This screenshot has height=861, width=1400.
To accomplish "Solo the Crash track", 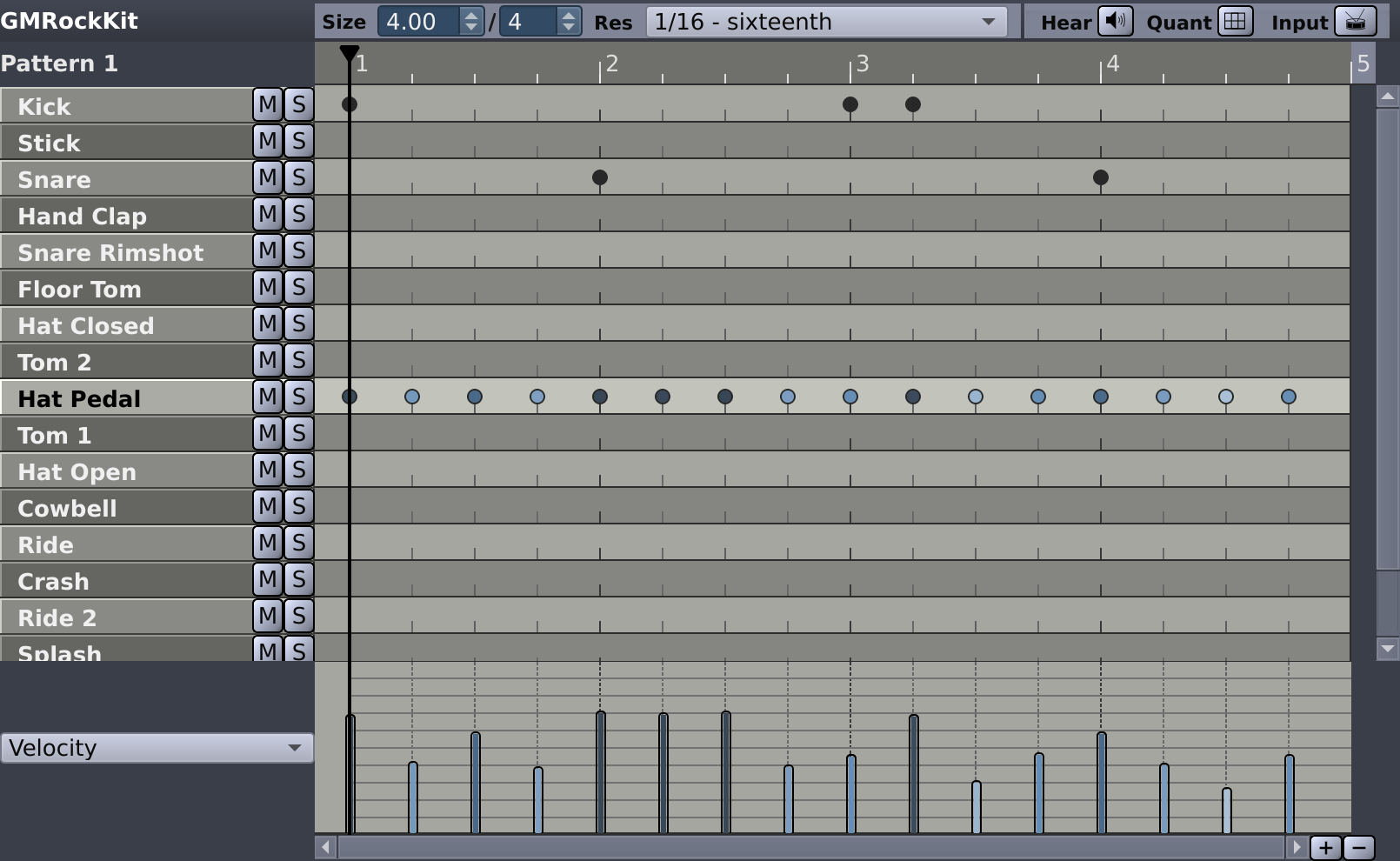I will click(x=299, y=578).
